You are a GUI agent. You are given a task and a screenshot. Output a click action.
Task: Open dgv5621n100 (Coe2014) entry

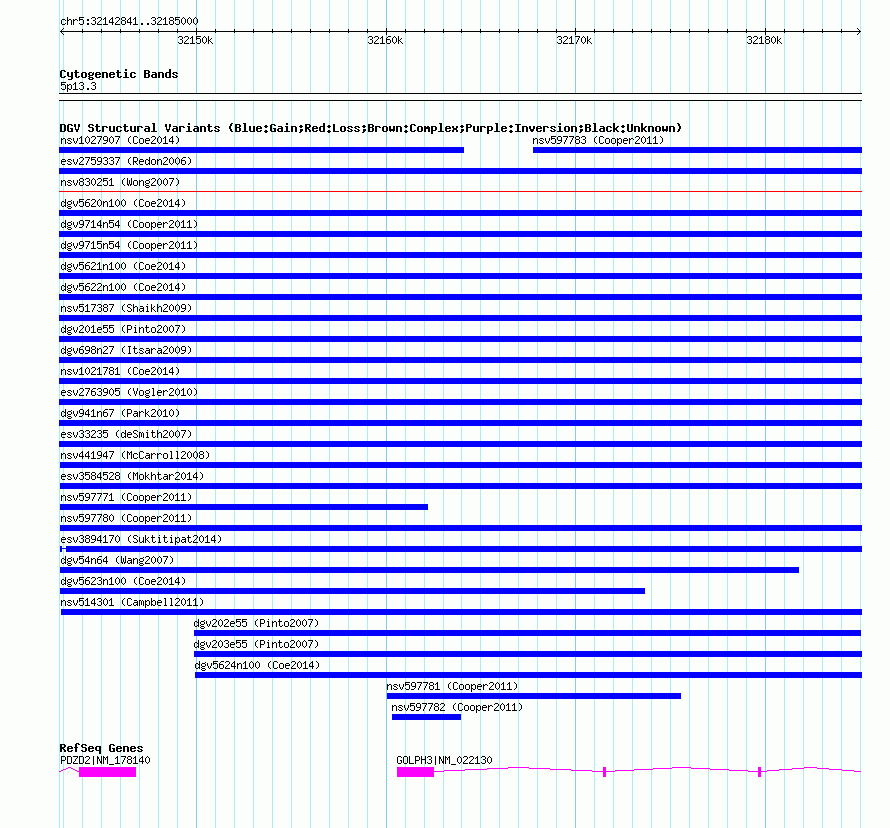click(123, 266)
